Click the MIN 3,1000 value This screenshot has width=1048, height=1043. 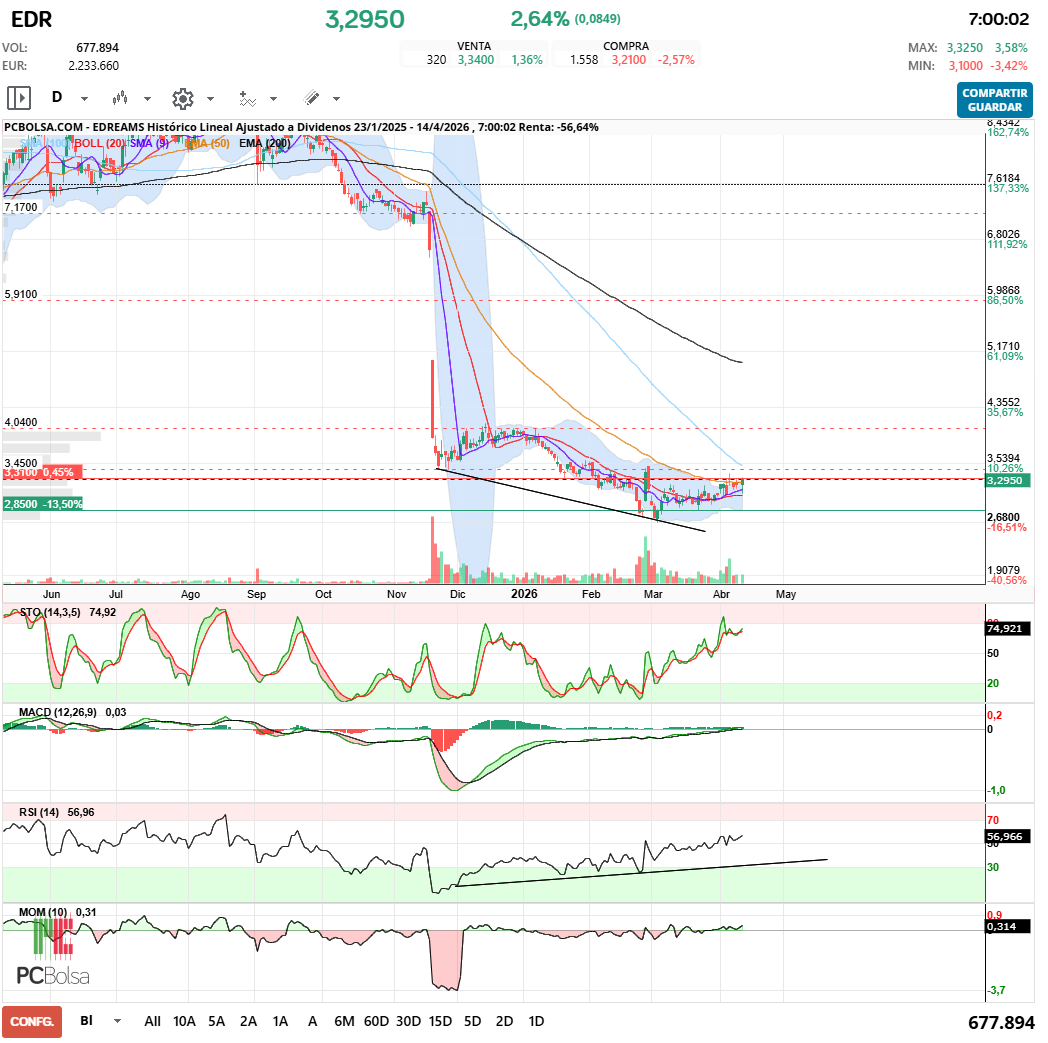pyautogui.click(x=966, y=66)
